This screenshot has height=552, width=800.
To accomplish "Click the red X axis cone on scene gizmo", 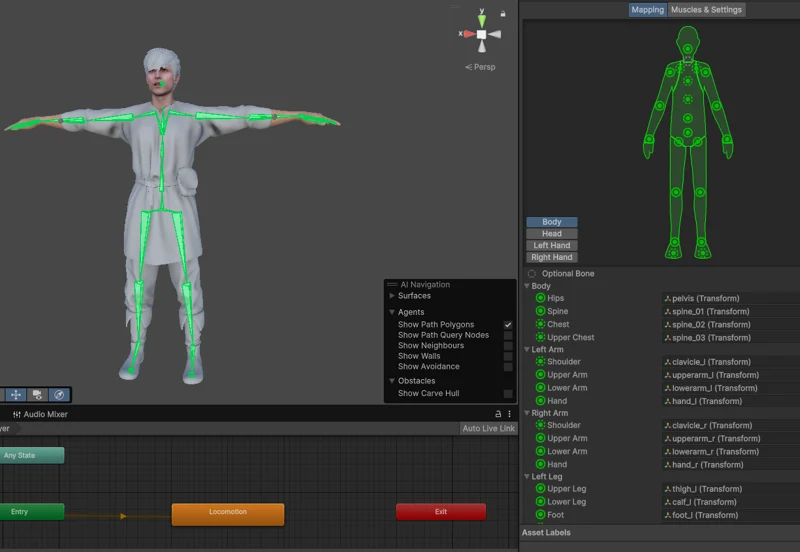I will tap(469, 34).
